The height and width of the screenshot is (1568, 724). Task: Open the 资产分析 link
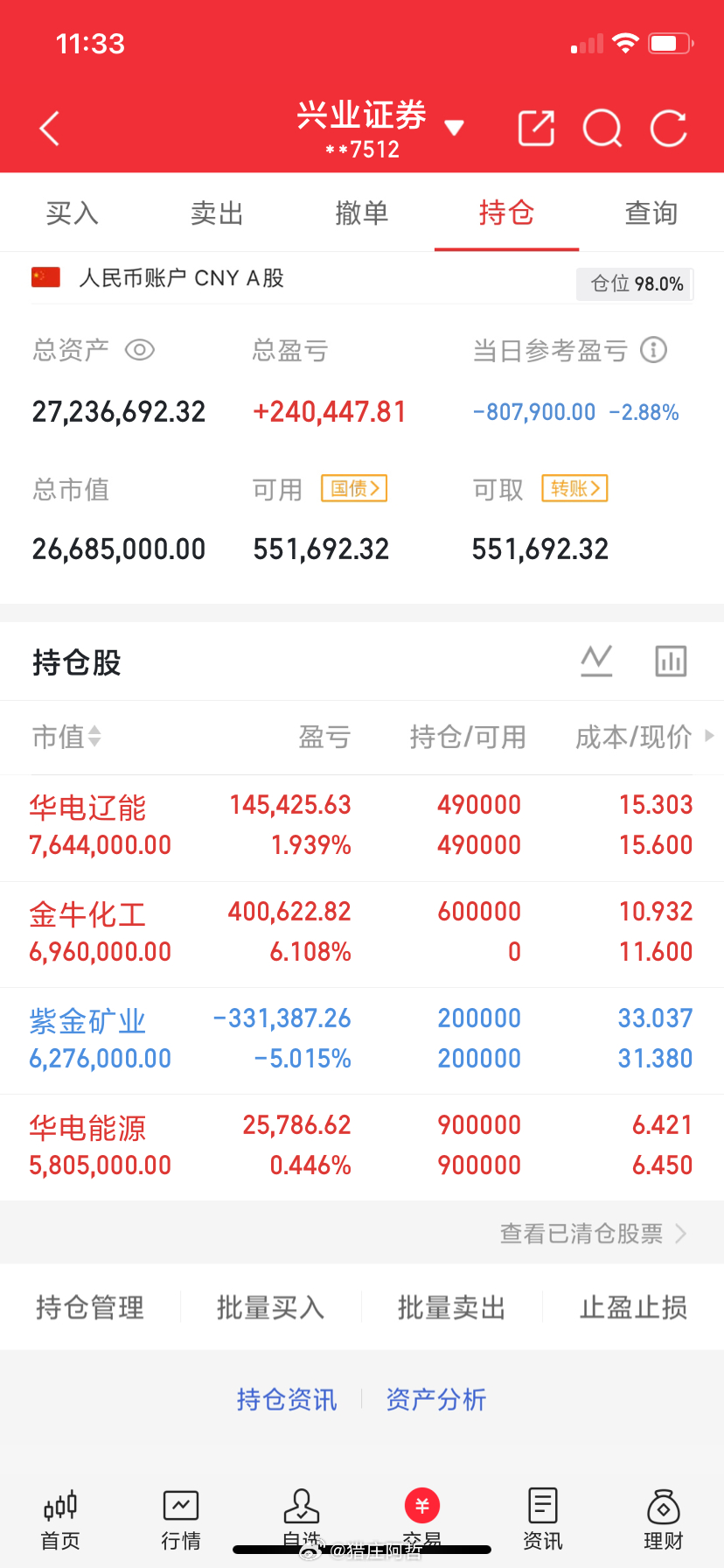tap(436, 1399)
